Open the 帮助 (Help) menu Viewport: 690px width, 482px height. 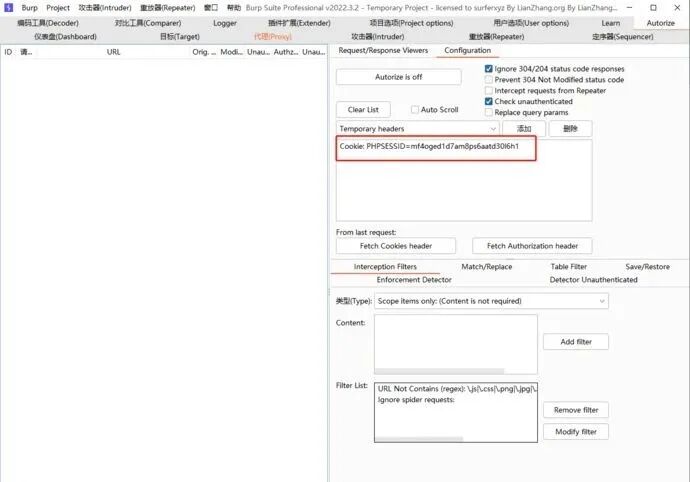(234, 8)
